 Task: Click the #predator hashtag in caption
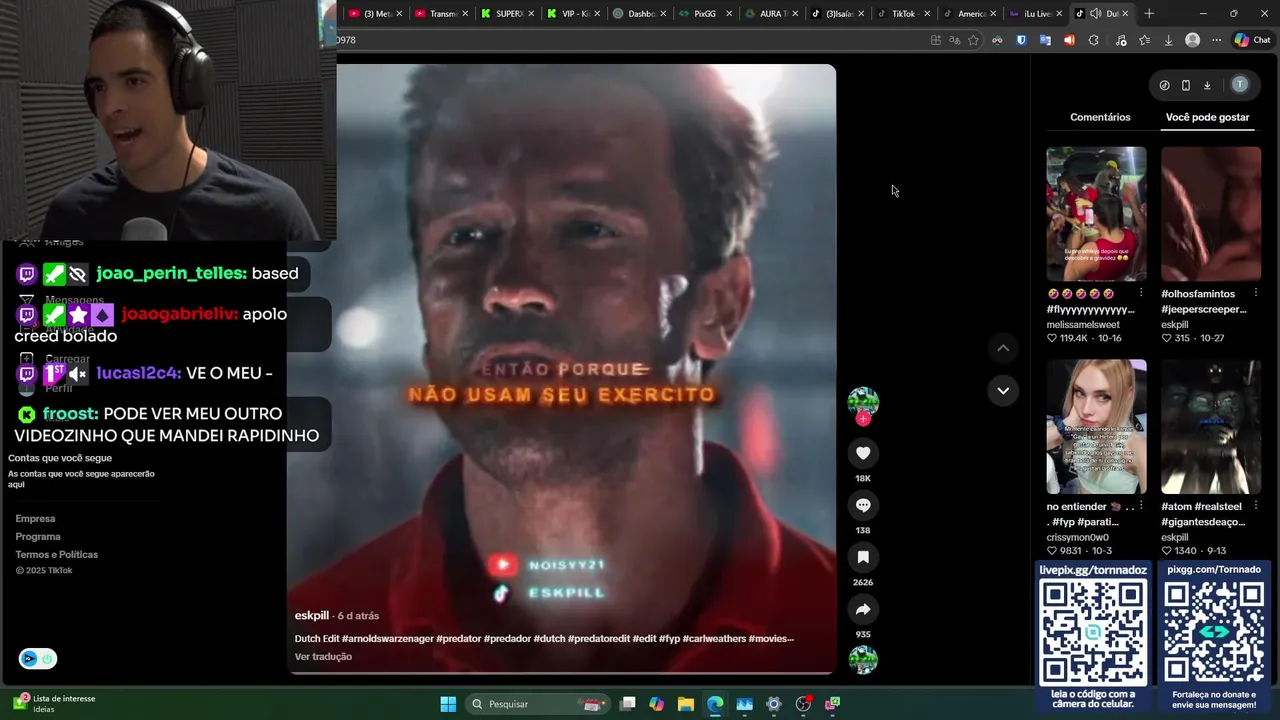(x=457, y=639)
